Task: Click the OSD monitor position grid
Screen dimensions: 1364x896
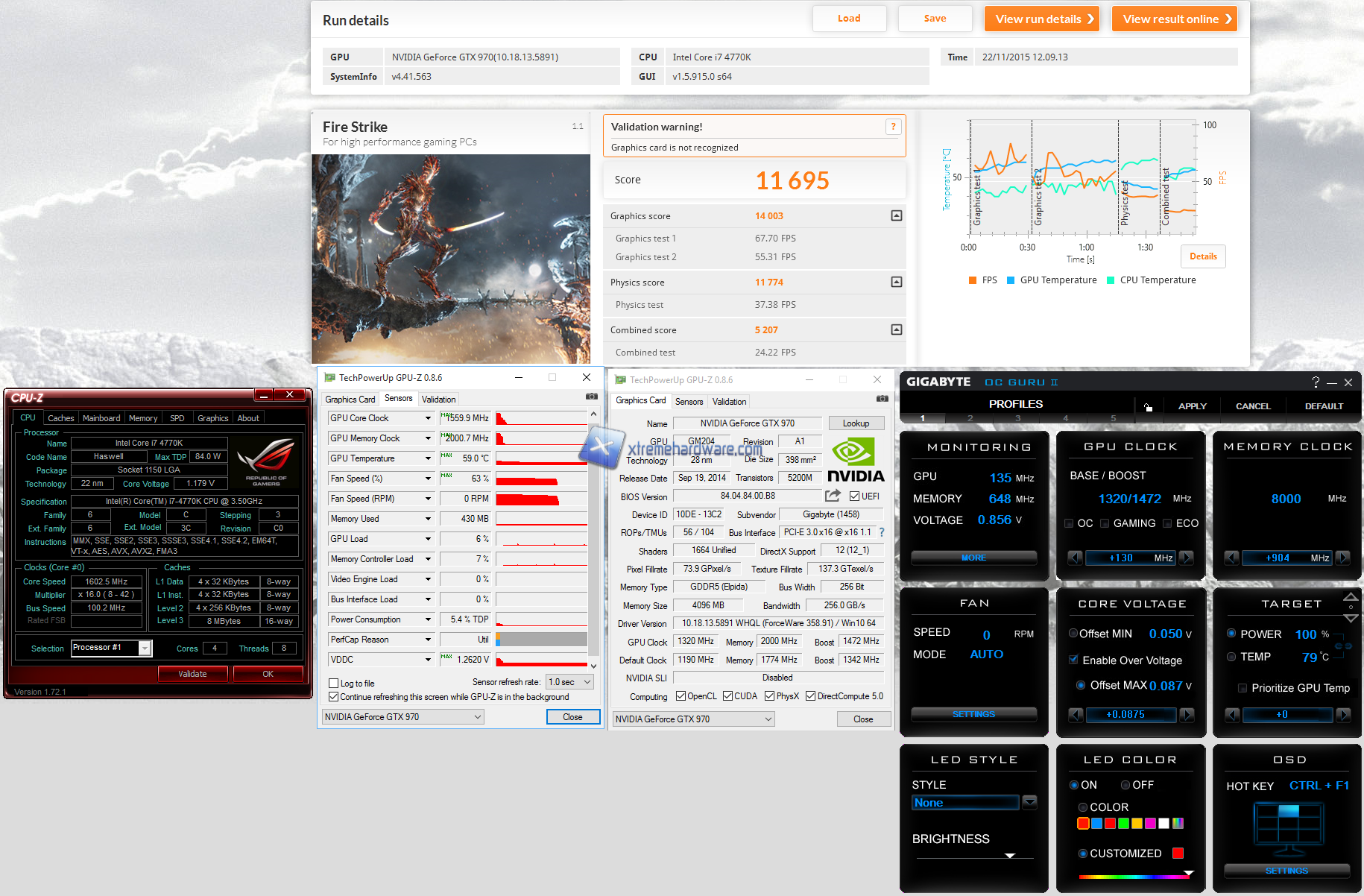Action: tap(1287, 829)
